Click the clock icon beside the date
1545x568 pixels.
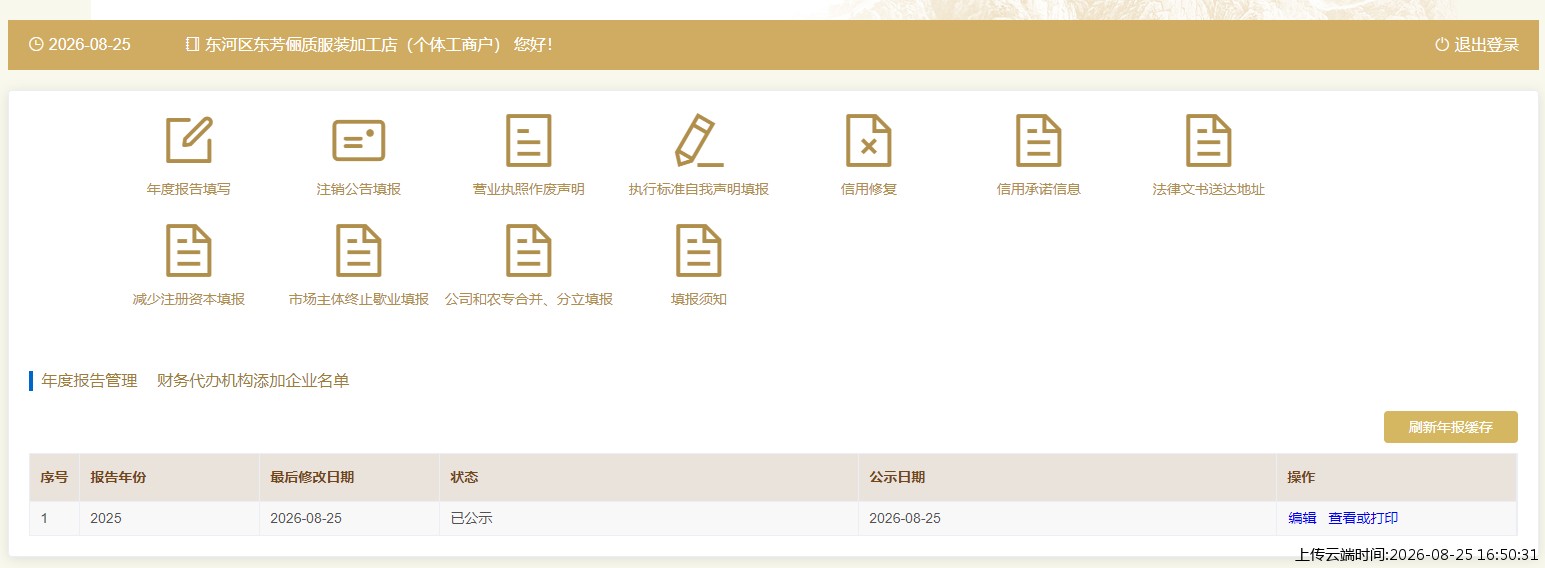pos(36,45)
